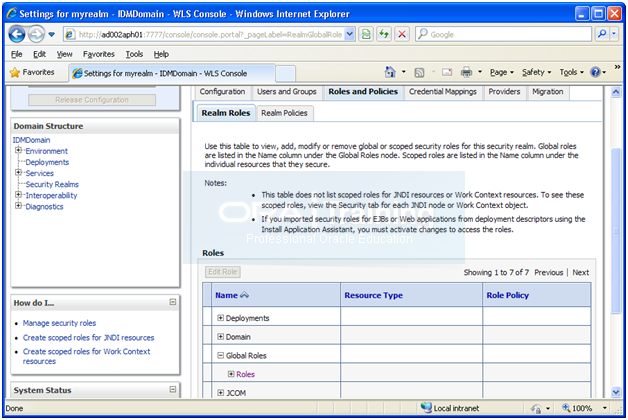Open the Page command bar menu
This screenshot has width=628, height=420.
click(501, 72)
